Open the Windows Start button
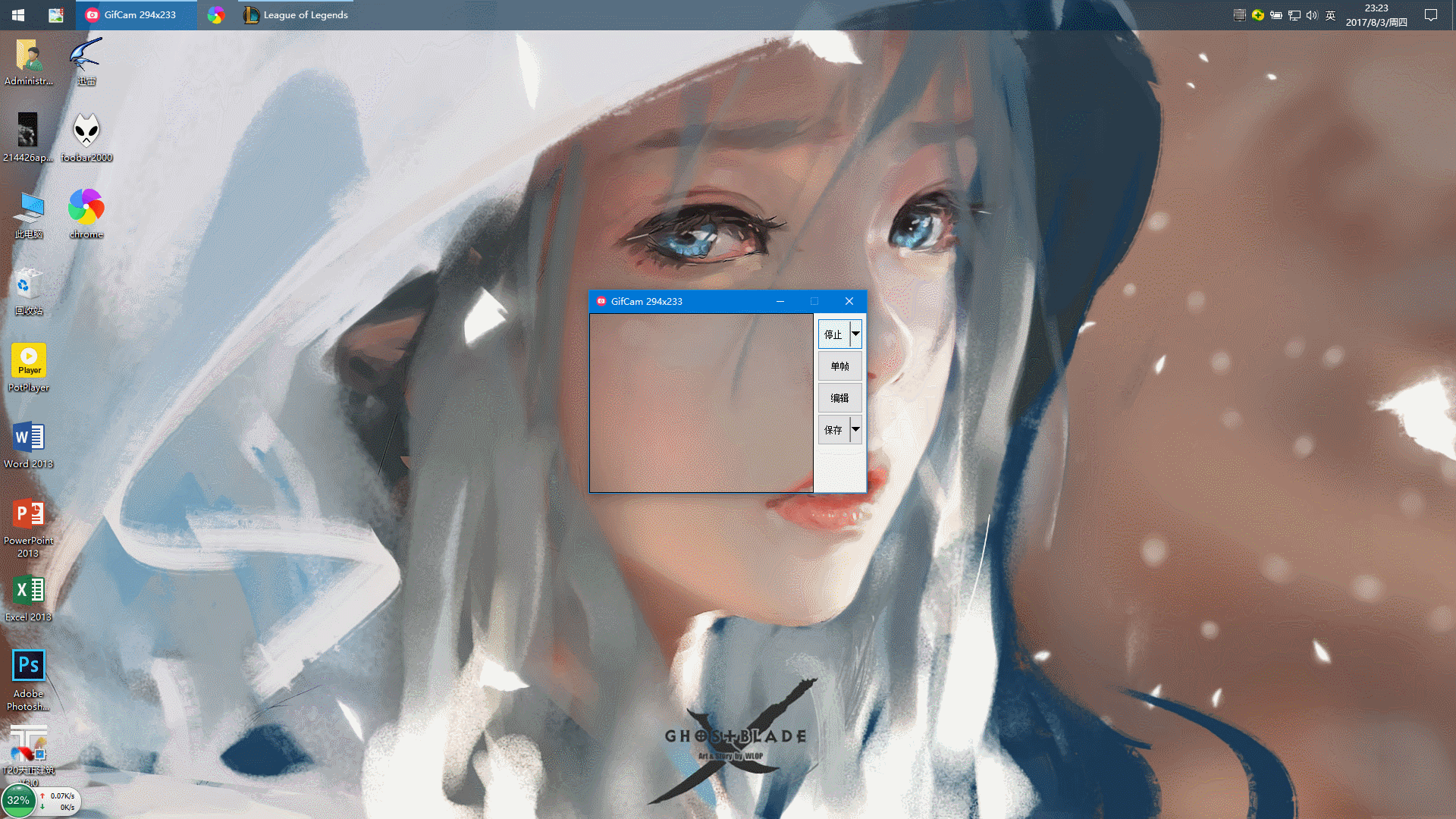The width and height of the screenshot is (1456, 819). click(x=18, y=15)
